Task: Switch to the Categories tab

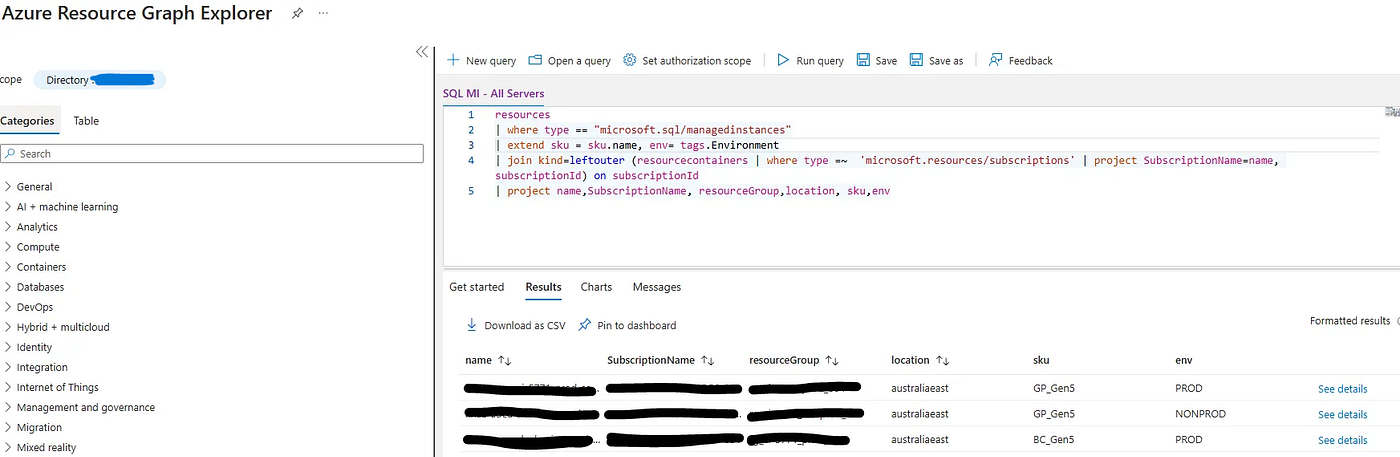Action: [27, 121]
